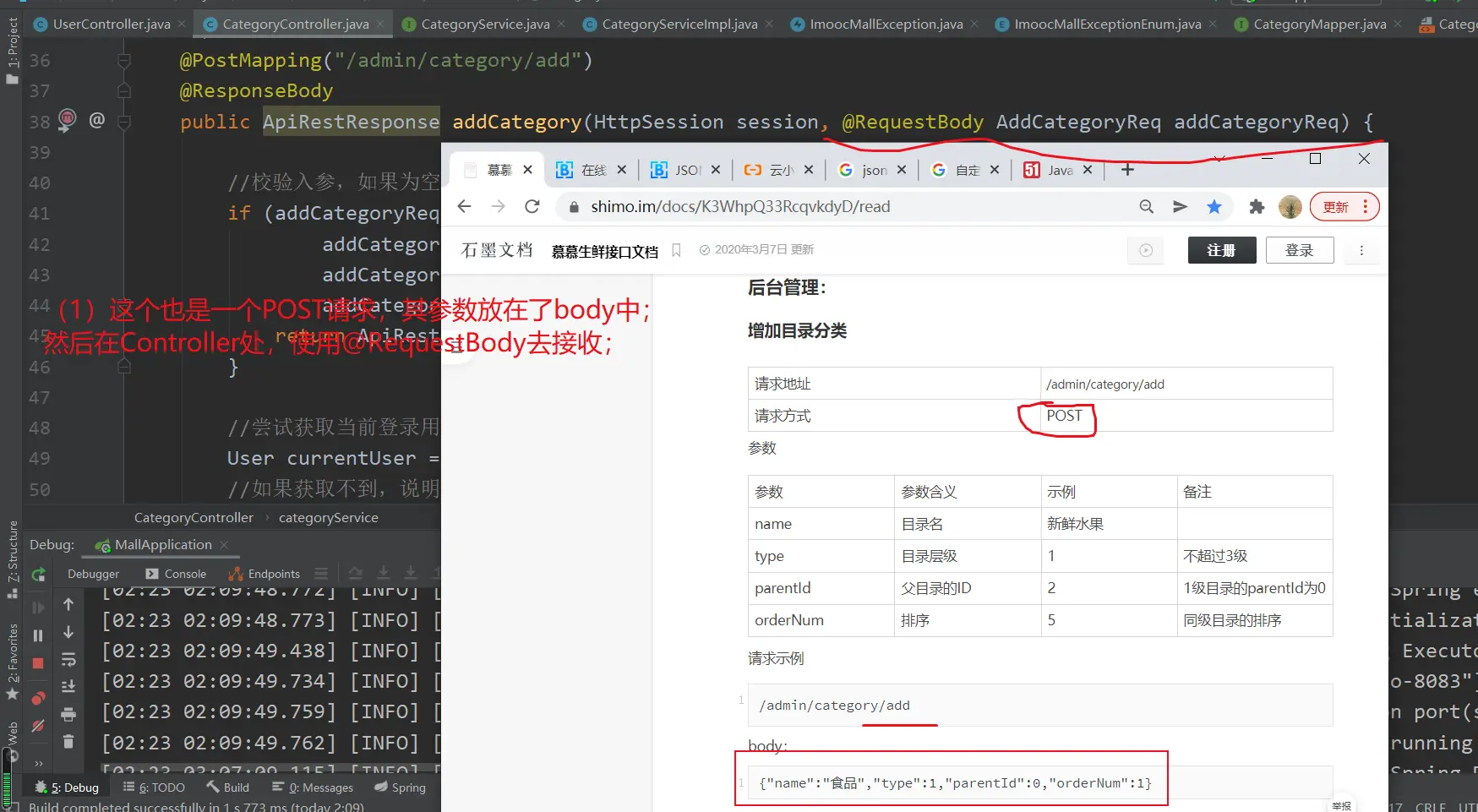The image size is (1478, 812).
Task: Click the shimo.im address bar
Action: coord(845,207)
